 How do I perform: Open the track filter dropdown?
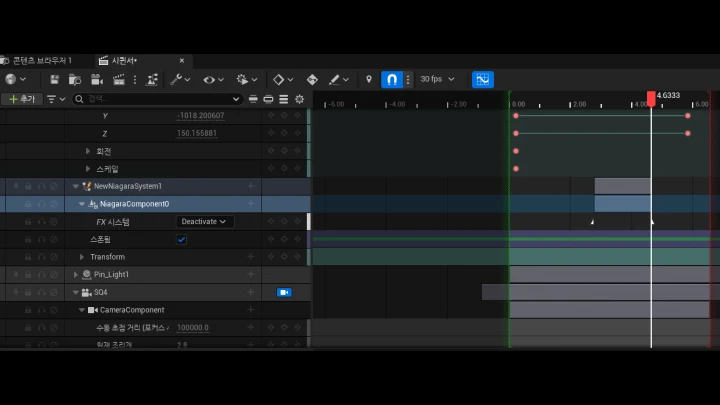click(56, 99)
